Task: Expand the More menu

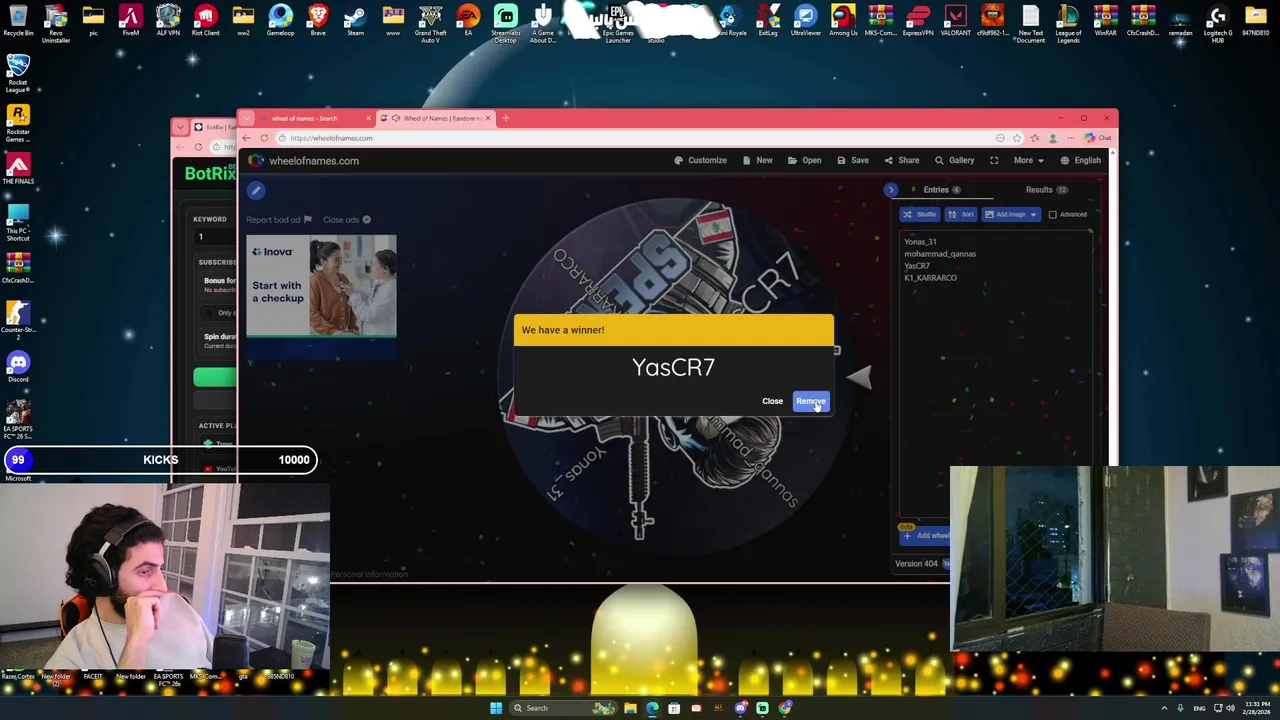Action: pos(1027,160)
